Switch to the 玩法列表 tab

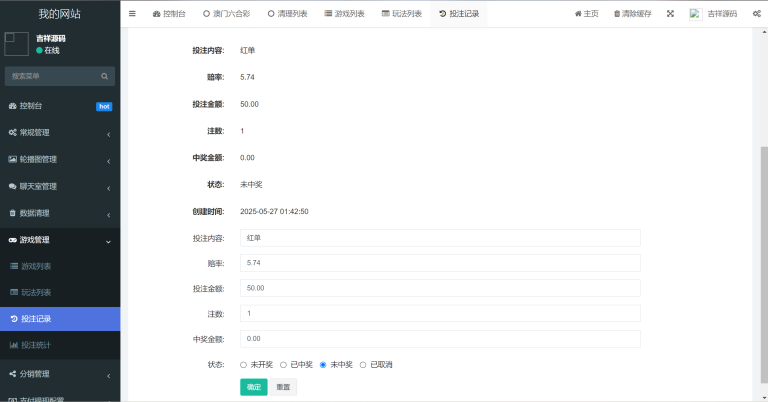click(x=400, y=14)
